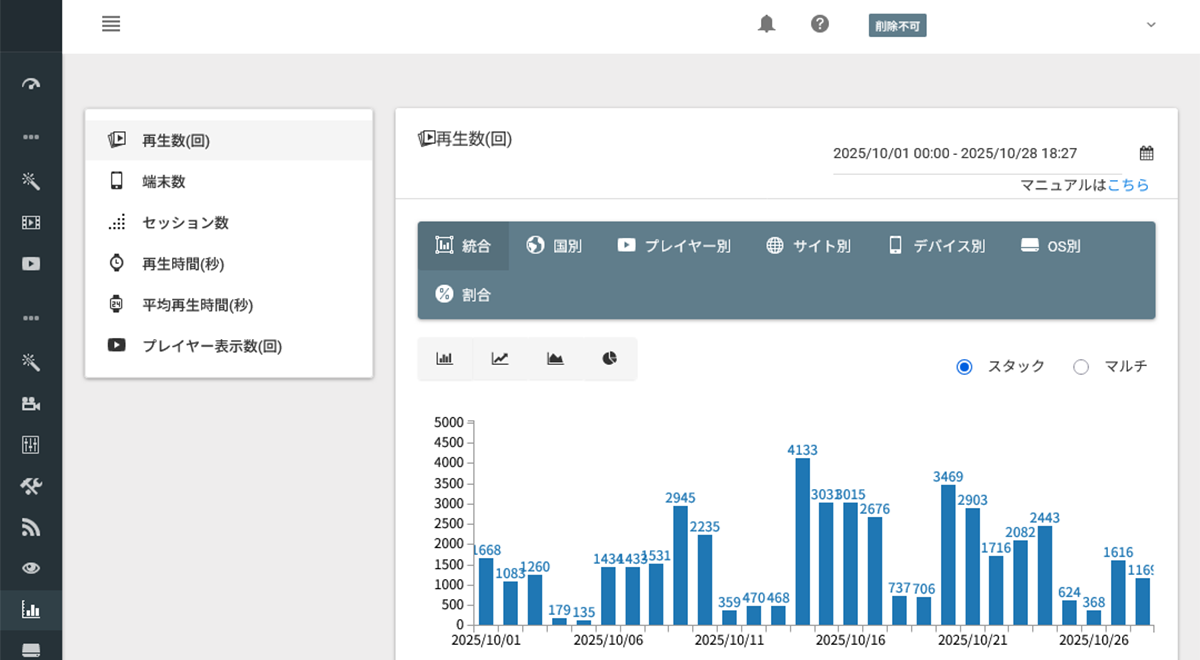Open help via question mark icon

[x=820, y=24]
